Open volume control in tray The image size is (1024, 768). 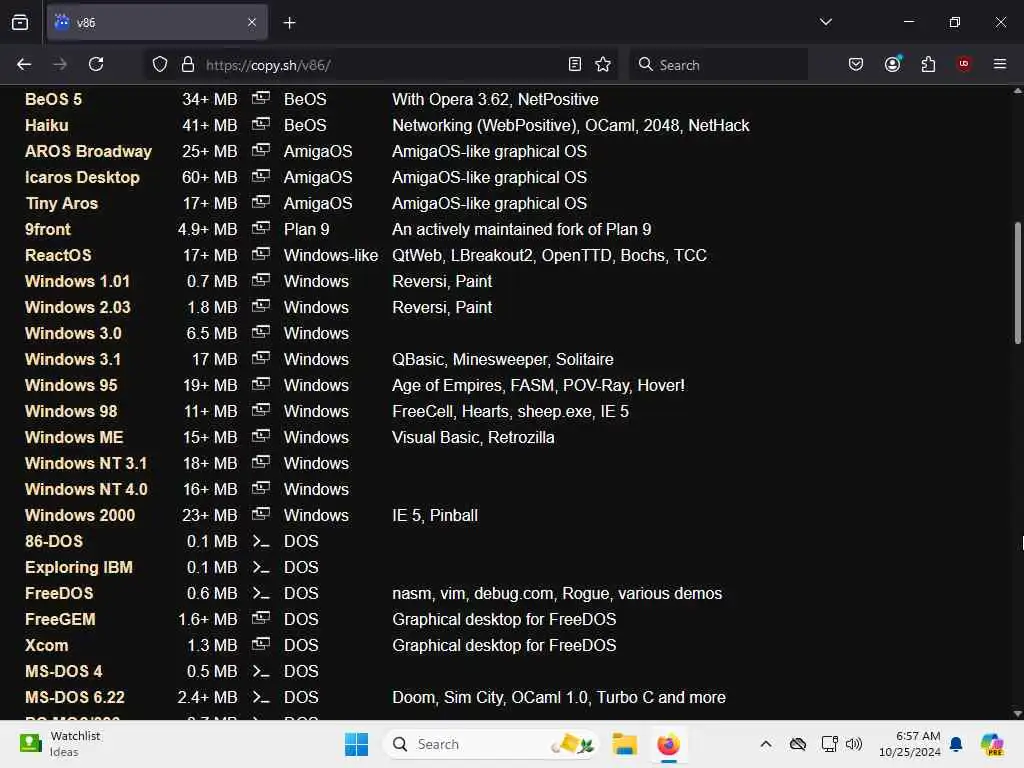click(854, 744)
